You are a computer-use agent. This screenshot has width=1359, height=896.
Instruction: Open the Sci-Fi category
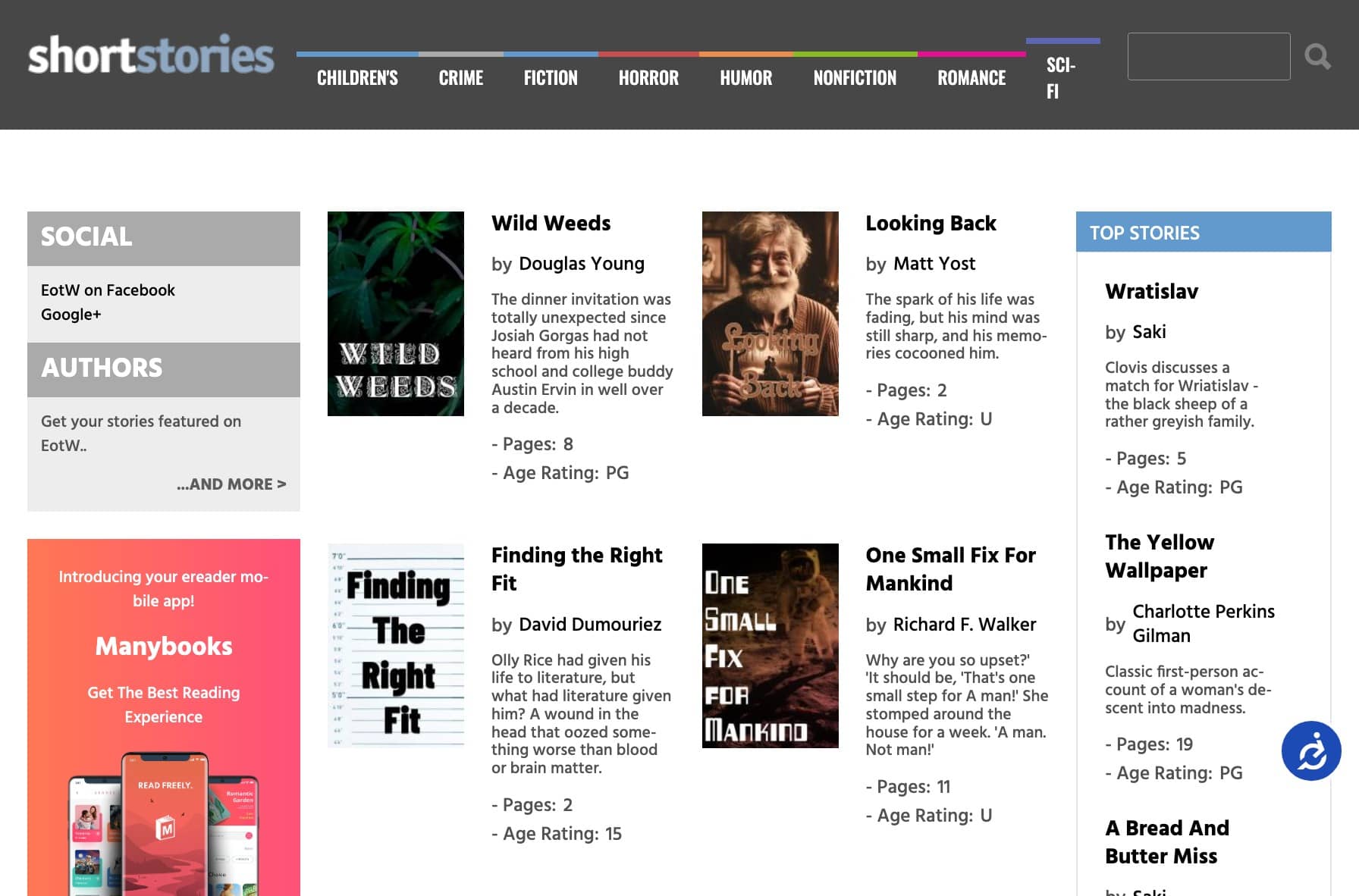click(x=1060, y=78)
